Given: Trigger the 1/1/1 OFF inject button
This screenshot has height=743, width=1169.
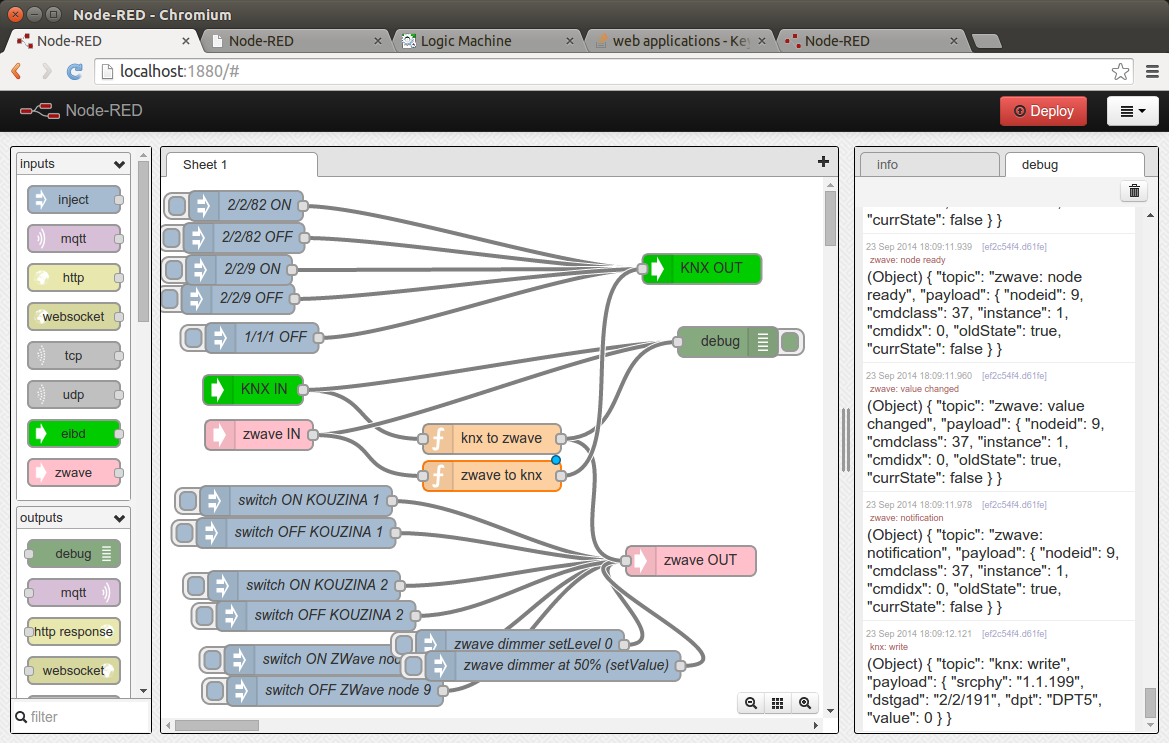Looking at the screenshot, I should pyautogui.click(x=193, y=338).
